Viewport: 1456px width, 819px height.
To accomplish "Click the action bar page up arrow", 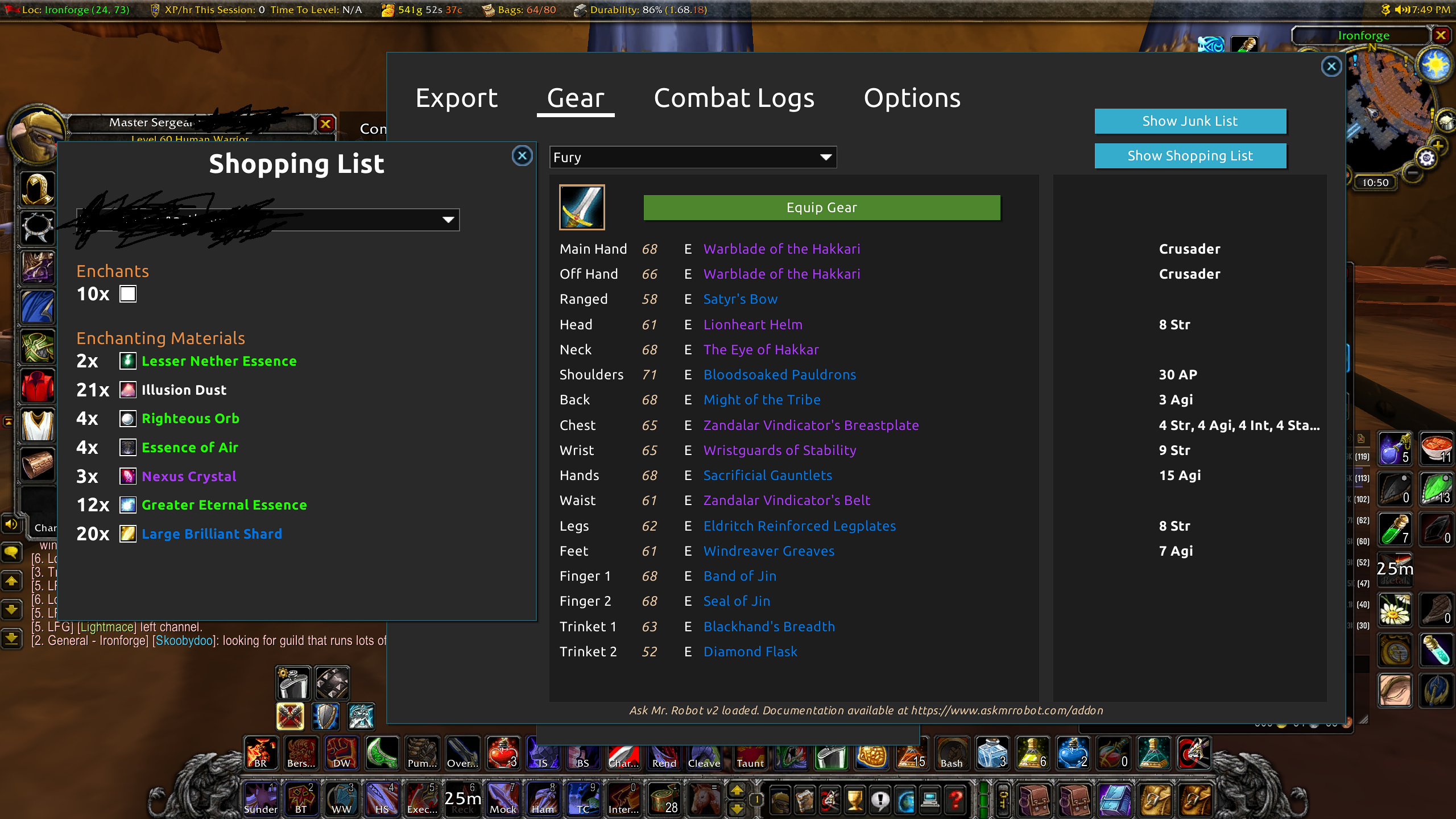I will (737, 790).
